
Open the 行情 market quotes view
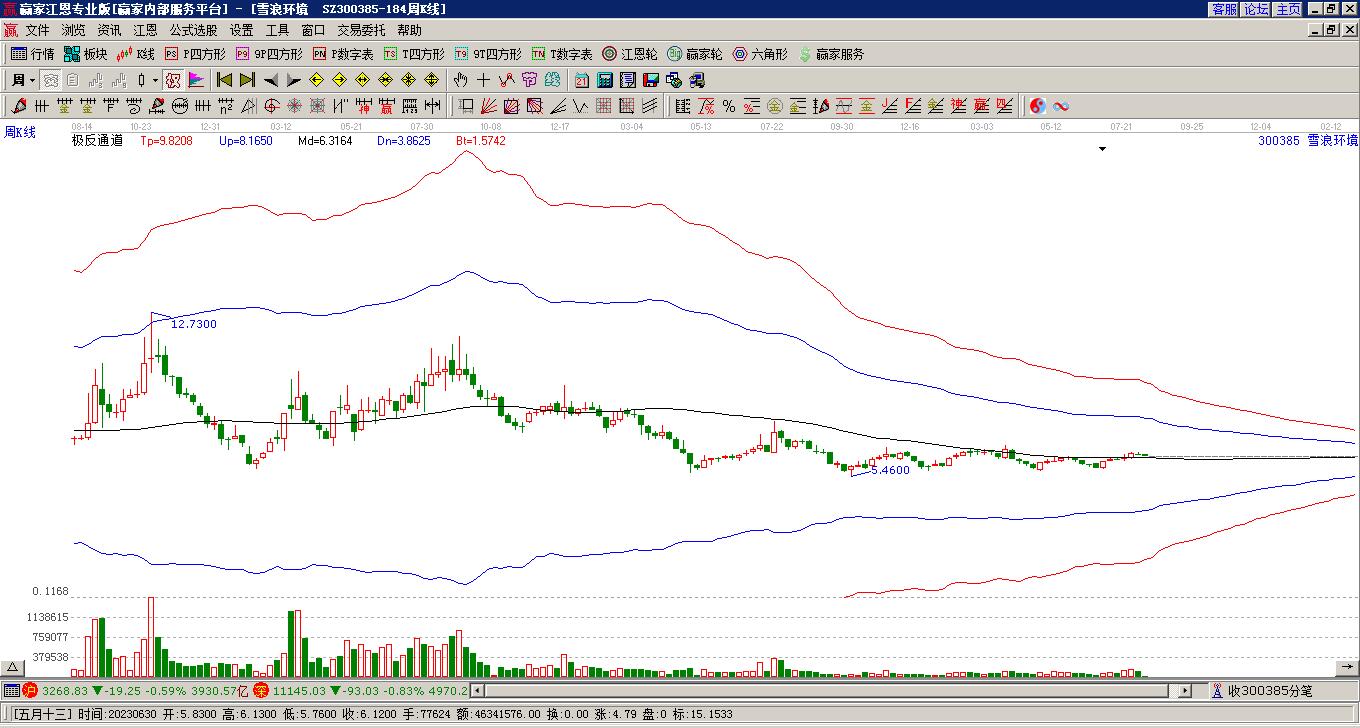(33, 54)
